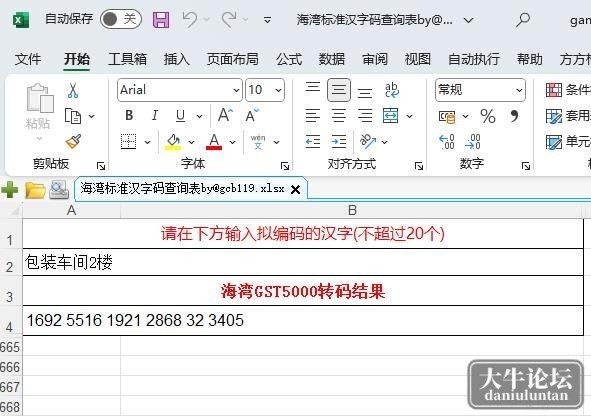Toggle Italic formatting
This screenshot has height=416, width=591.
click(x=155, y=115)
